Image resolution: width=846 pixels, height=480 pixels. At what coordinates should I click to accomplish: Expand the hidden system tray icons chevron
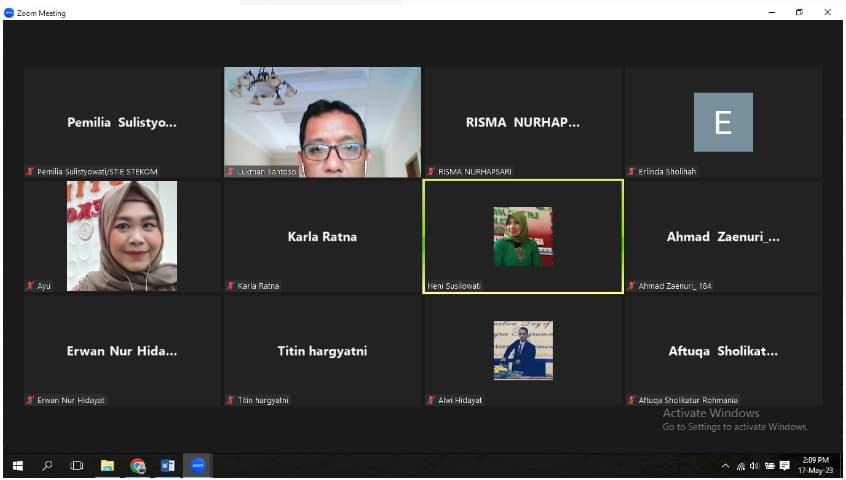click(x=726, y=466)
